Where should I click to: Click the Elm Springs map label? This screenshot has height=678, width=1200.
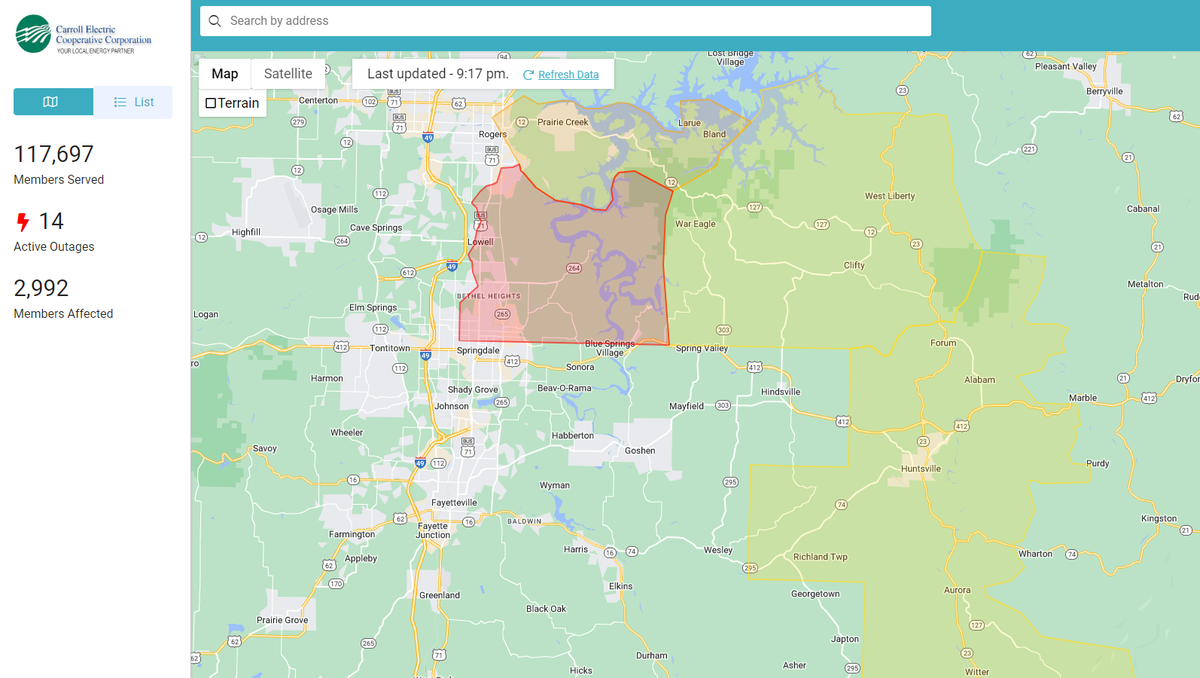[372, 307]
